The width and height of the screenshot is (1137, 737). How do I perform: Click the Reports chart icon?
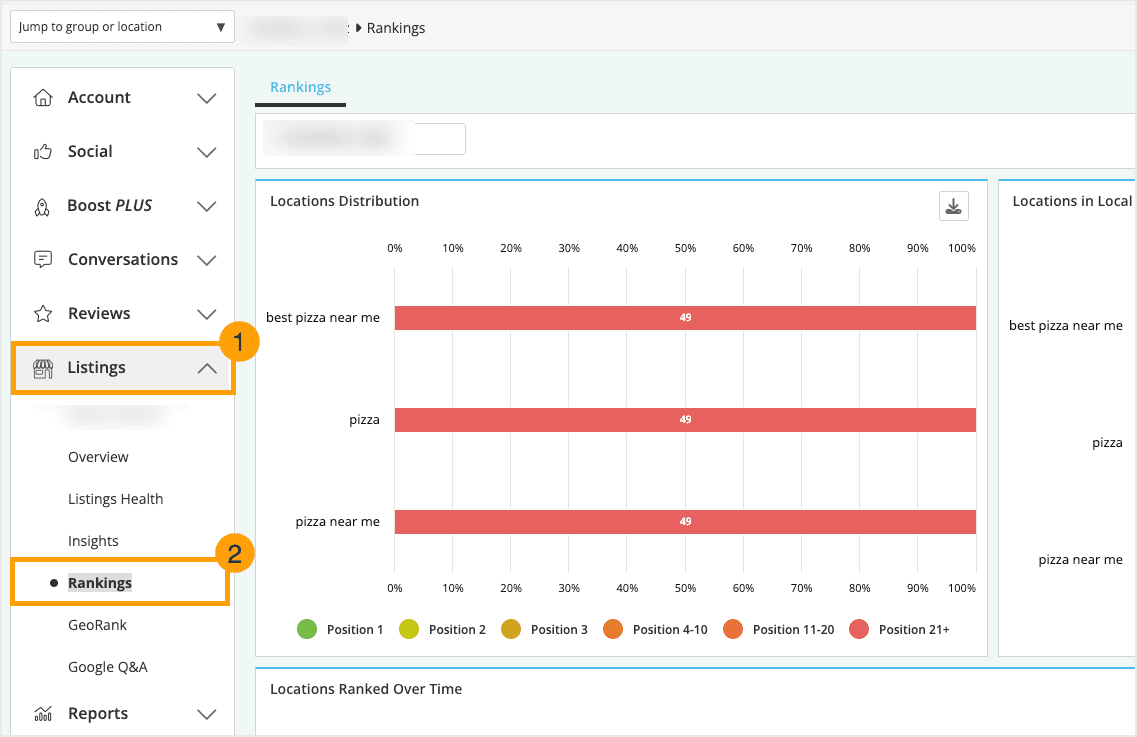point(42,713)
